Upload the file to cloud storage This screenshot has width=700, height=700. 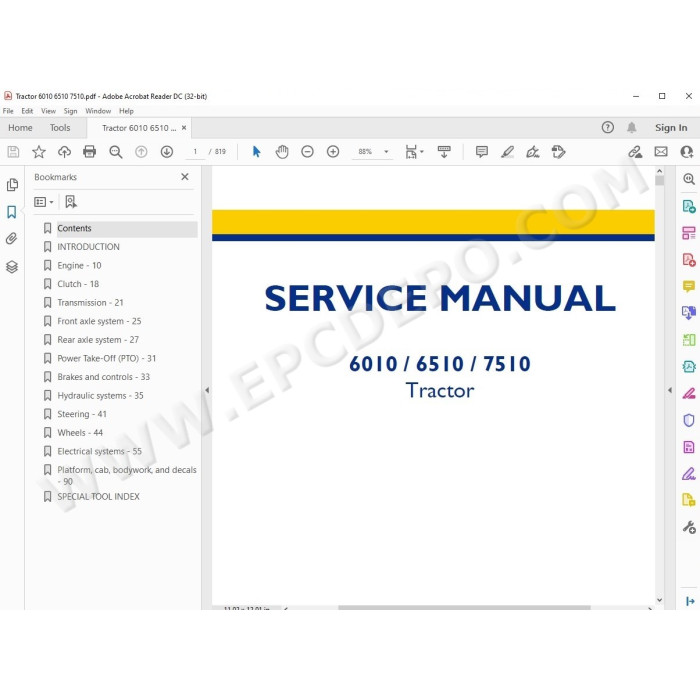pyautogui.click(x=64, y=152)
